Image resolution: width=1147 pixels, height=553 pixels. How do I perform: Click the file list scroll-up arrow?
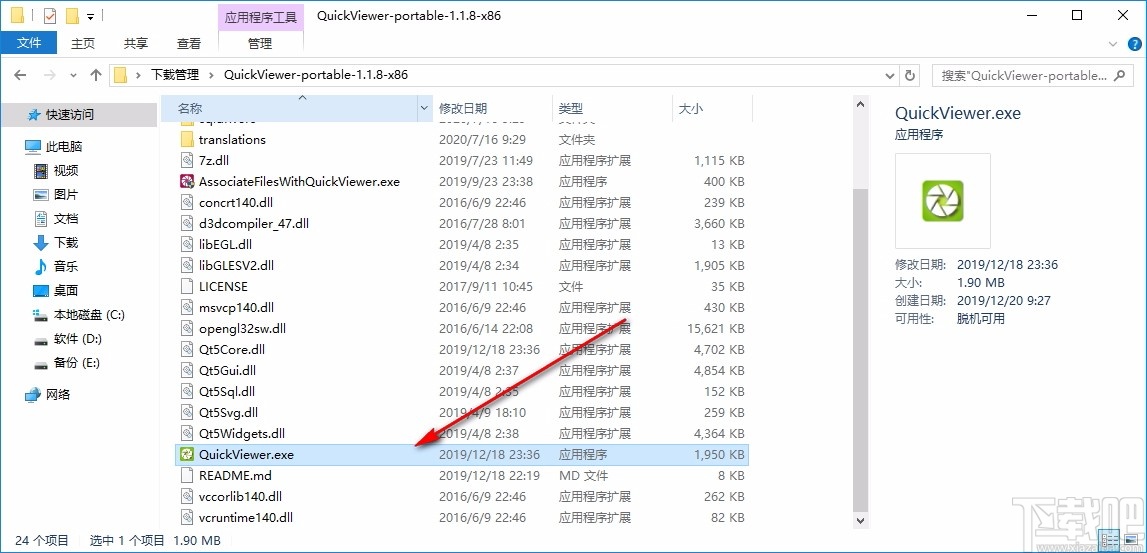tap(862, 103)
